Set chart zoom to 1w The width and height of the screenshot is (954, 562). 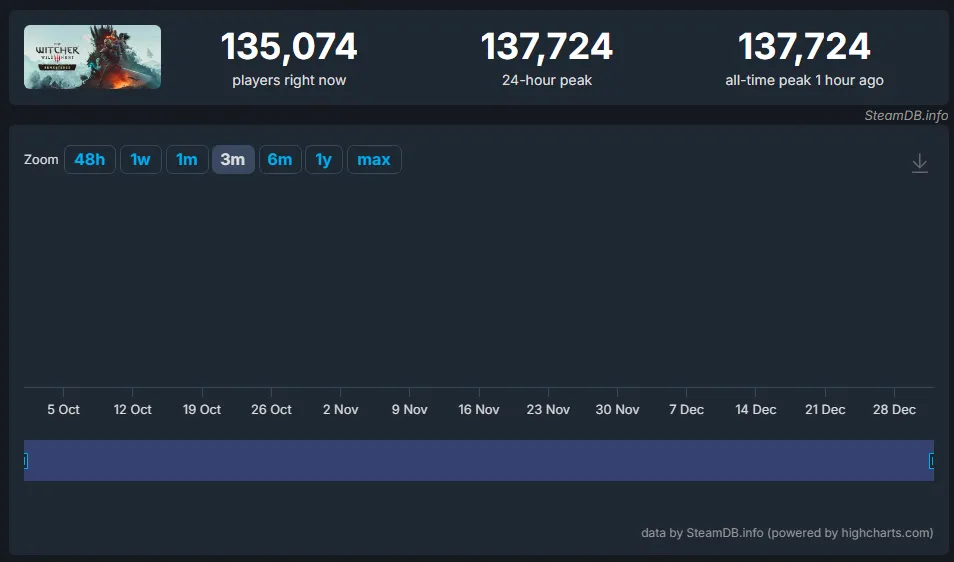coord(141,159)
